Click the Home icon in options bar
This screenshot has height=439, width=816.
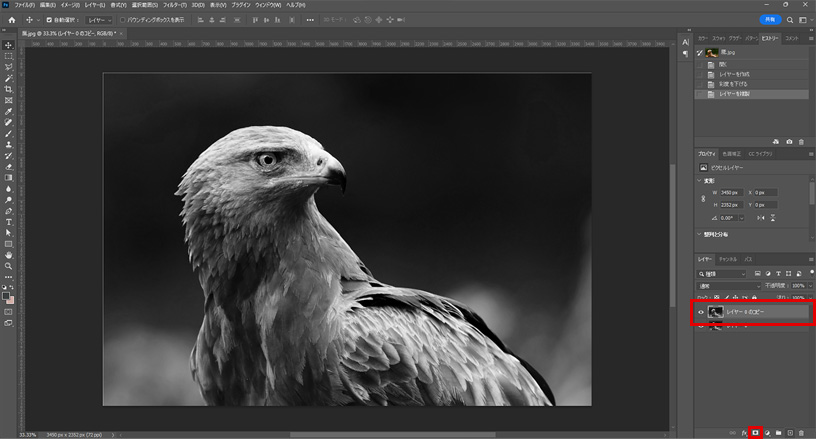coord(11,20)
